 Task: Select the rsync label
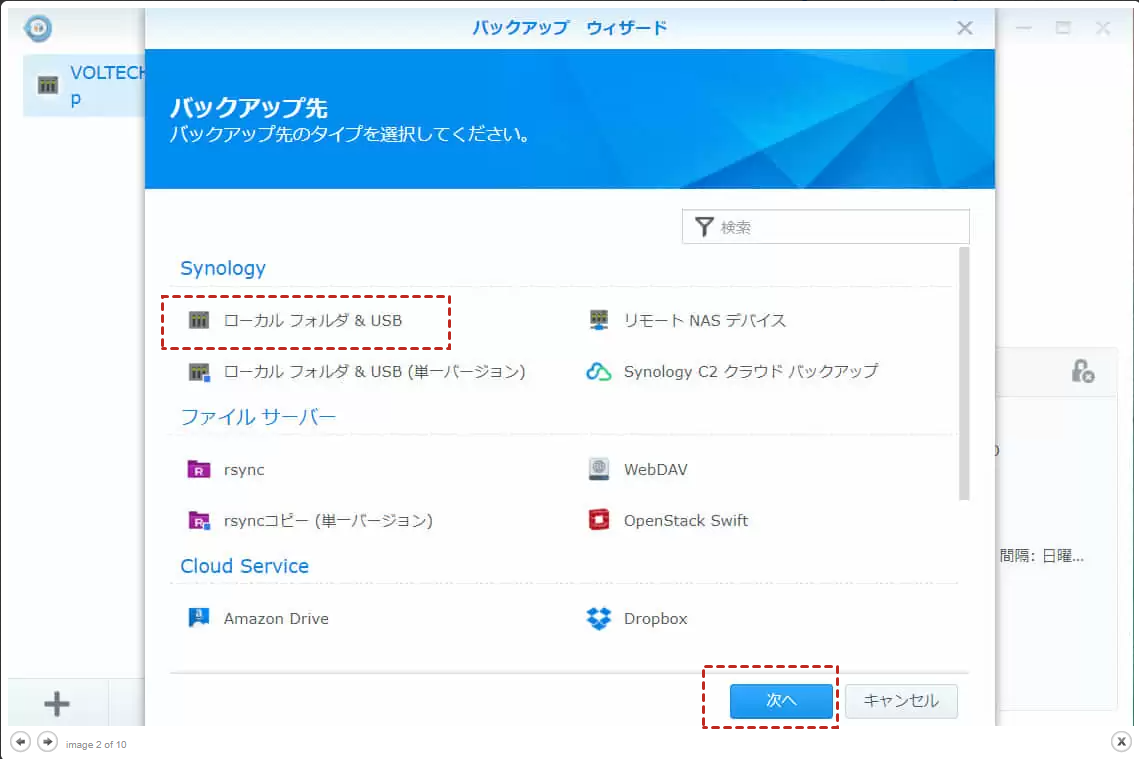pyautogui.click(x=244, y=470)
